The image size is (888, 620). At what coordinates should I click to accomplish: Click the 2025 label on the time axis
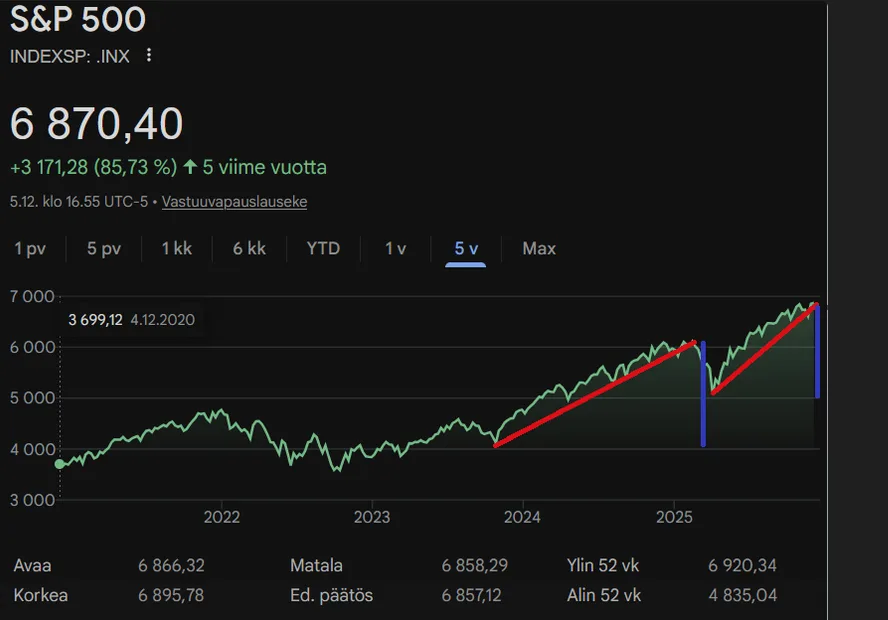click(x=673, y=517)
